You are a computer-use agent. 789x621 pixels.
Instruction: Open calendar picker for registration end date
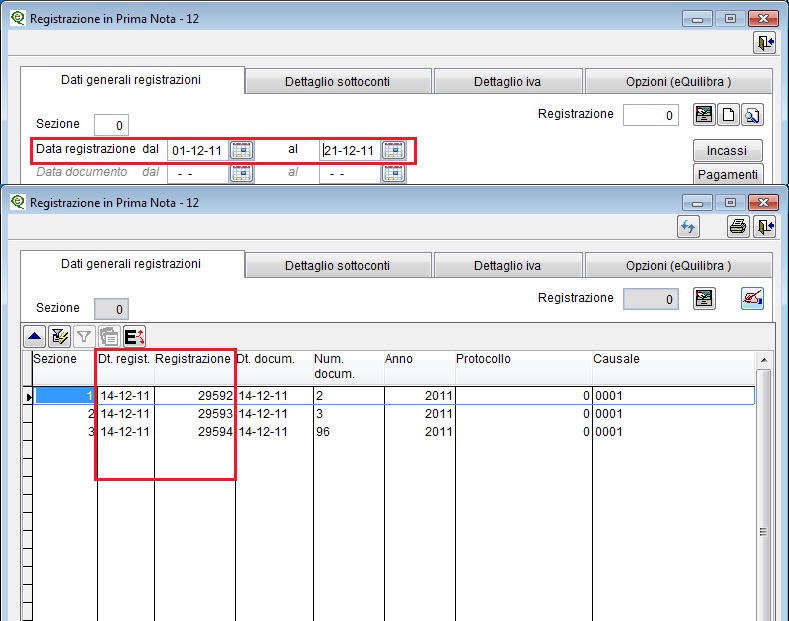394,151
